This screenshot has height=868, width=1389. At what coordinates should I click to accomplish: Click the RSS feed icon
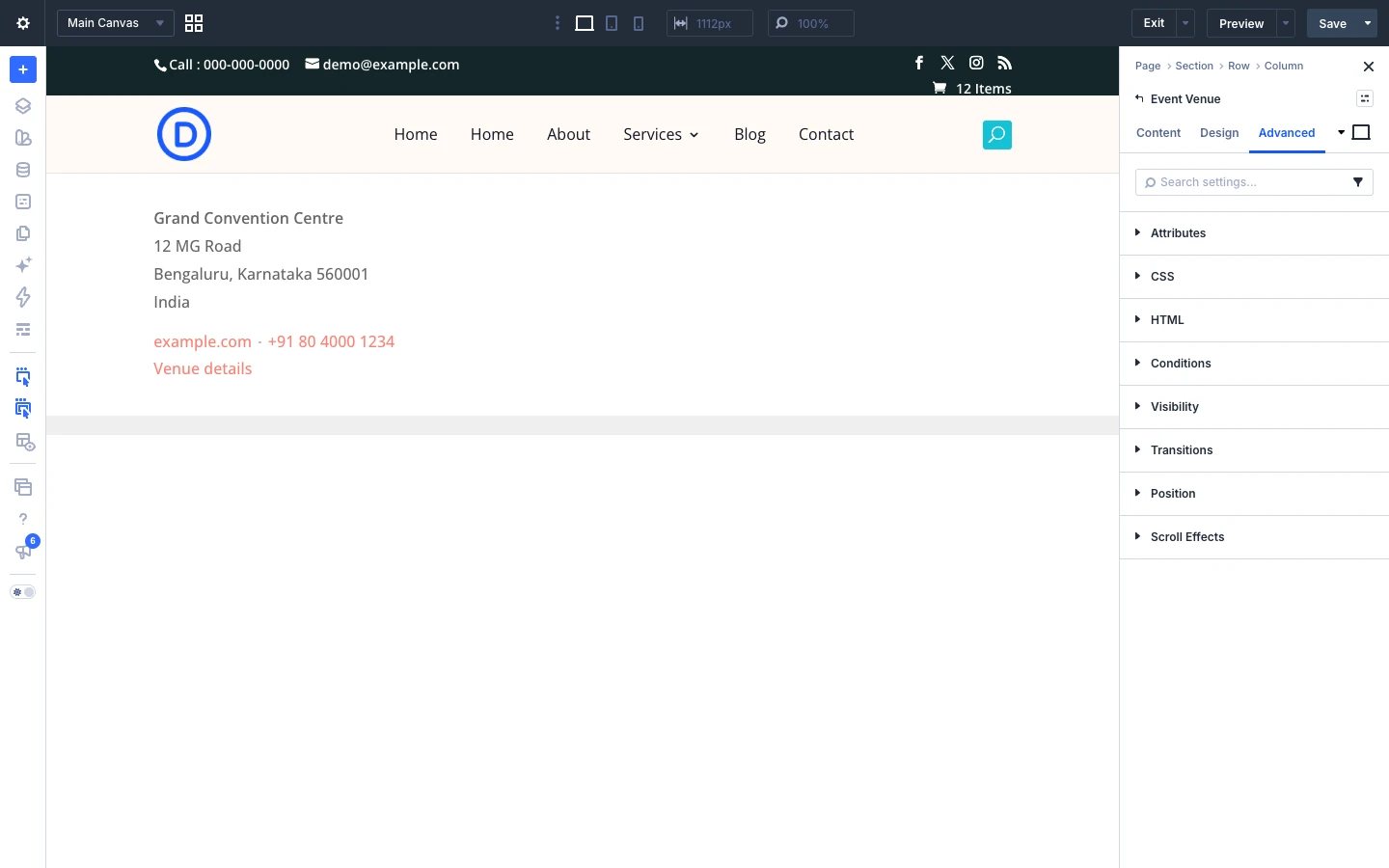[1005, 63]
